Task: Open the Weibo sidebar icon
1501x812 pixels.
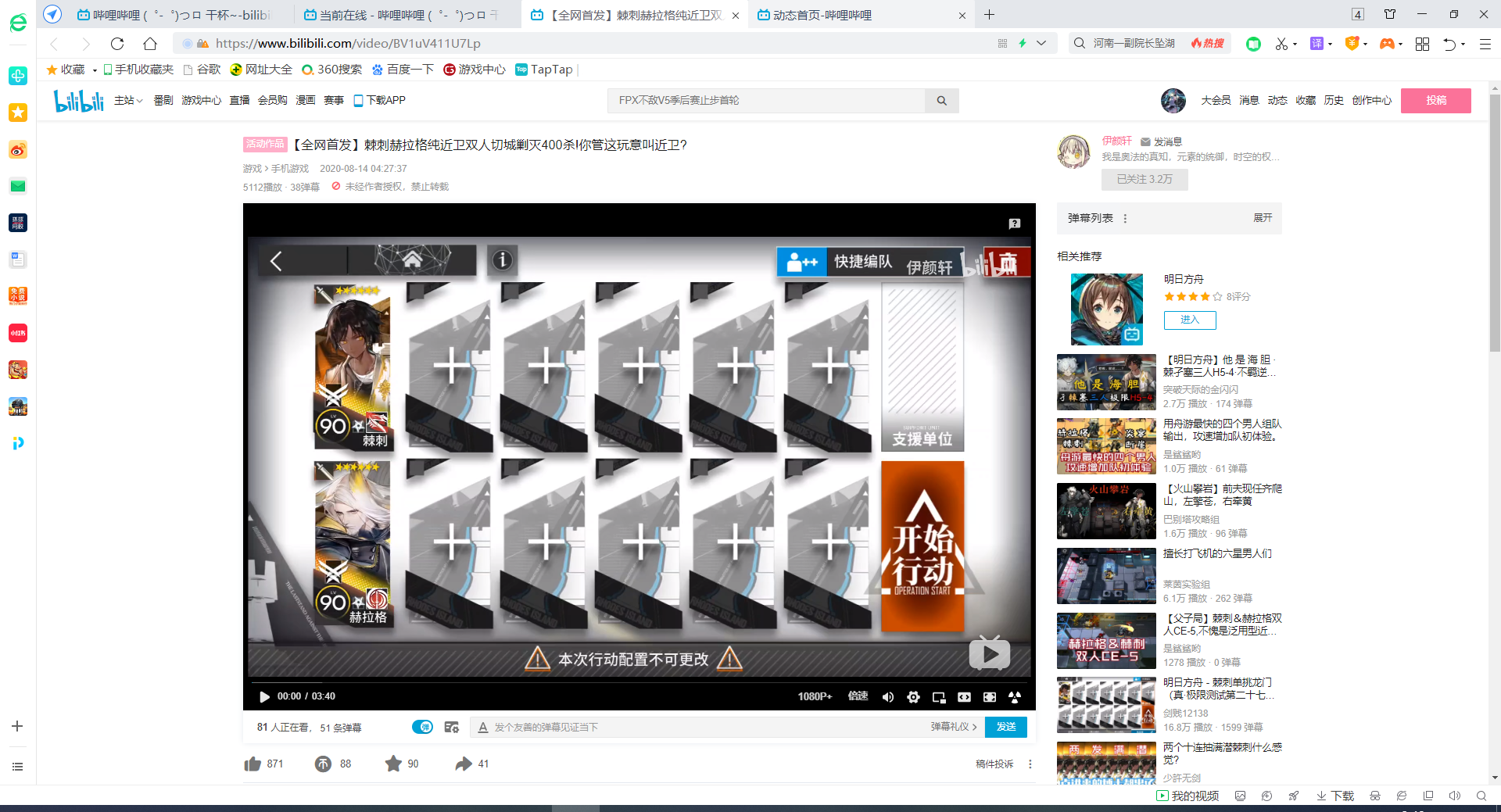Action: click(x=18, y=149)
